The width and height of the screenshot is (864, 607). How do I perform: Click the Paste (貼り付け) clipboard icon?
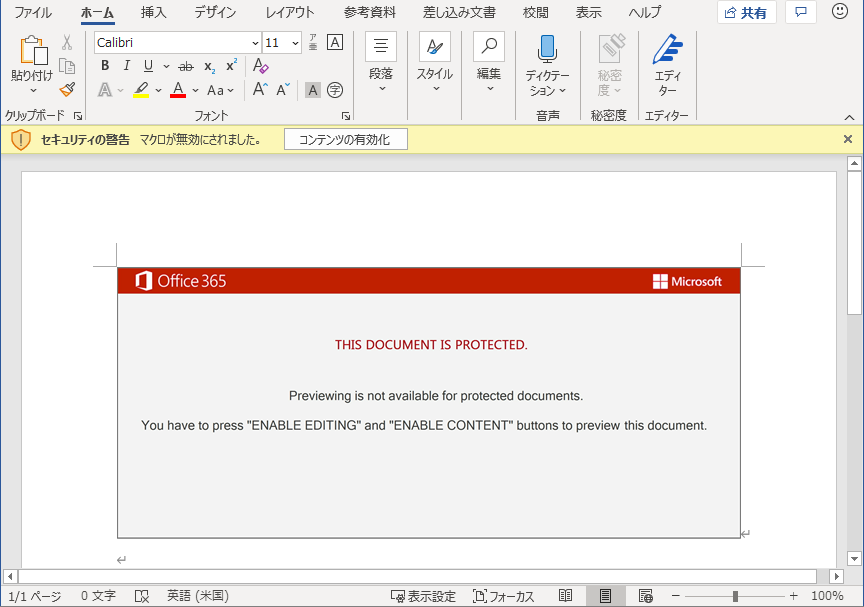pyautogui.click(x=33, y=51)
